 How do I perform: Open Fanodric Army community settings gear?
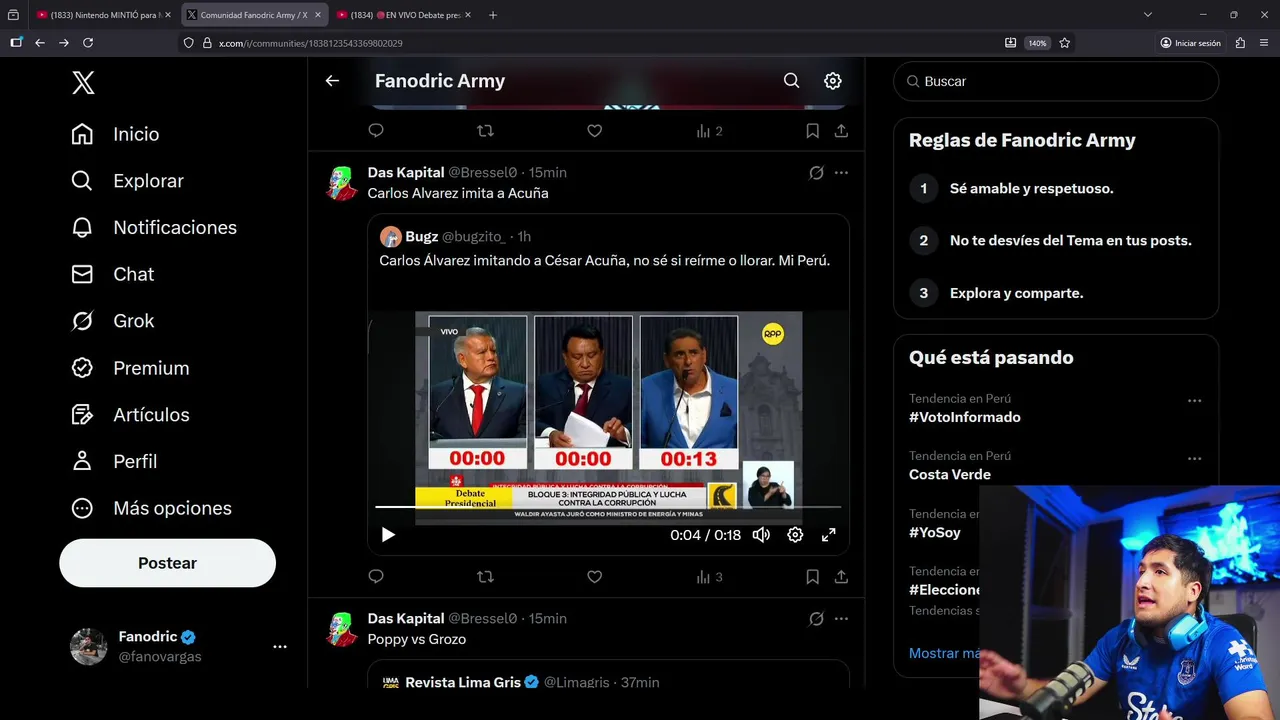click(x=833, y=81)
